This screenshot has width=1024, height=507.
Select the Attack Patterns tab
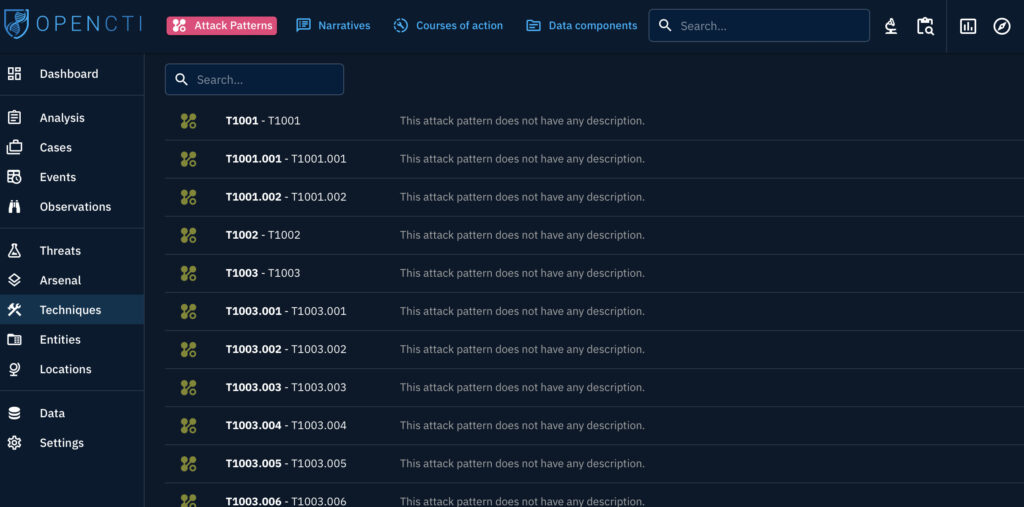221,26
